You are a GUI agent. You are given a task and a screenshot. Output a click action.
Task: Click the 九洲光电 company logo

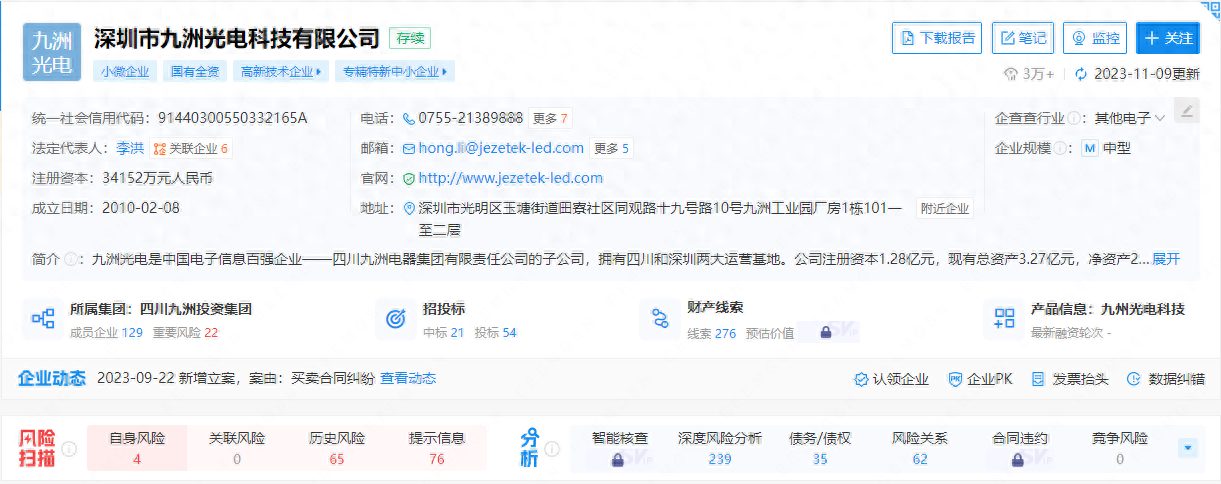[51, 52]
